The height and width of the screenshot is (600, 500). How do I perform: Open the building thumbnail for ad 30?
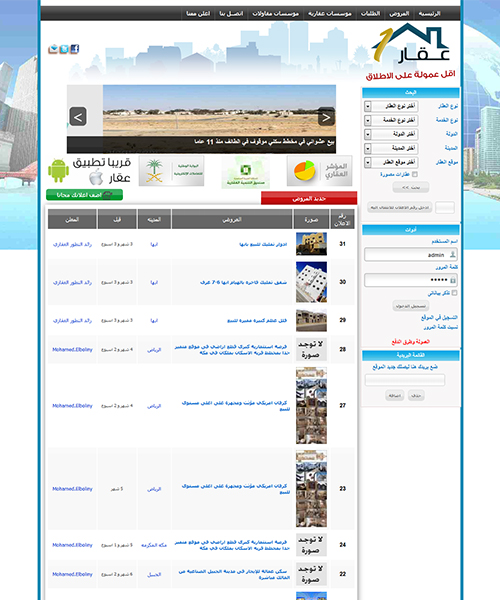(311, 282)
